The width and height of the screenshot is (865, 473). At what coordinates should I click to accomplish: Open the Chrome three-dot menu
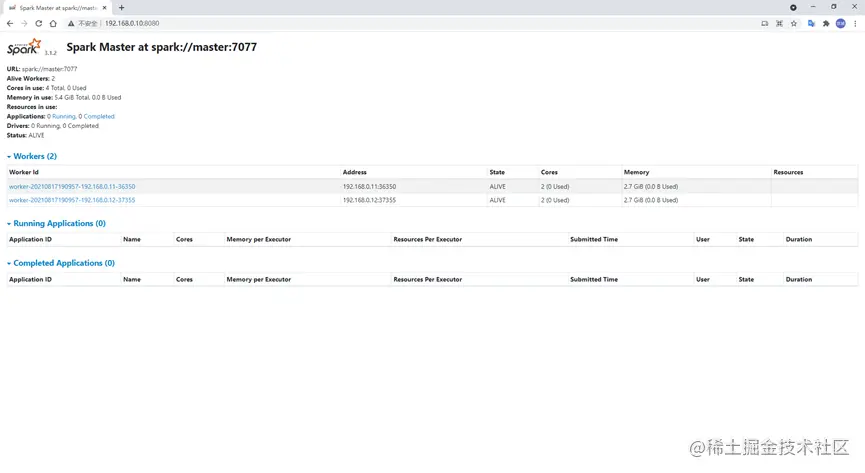(855, 23)
